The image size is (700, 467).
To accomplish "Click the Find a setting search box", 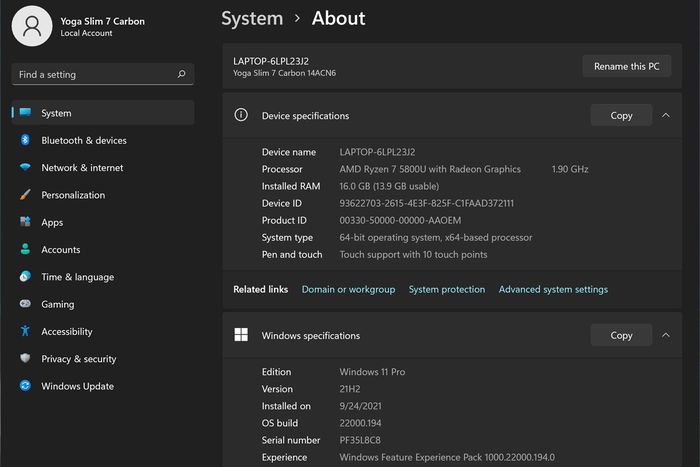I will pos(103,74).
